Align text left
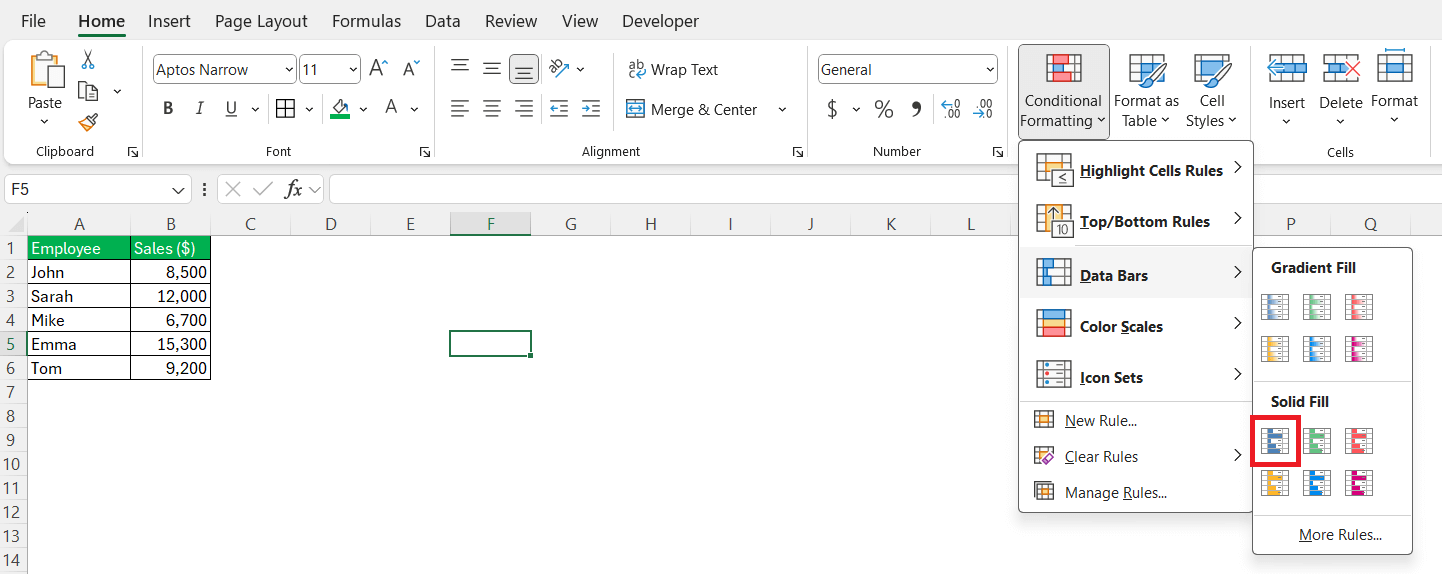The height and width of the screenshot is (574, 1442). click(460, 108)
